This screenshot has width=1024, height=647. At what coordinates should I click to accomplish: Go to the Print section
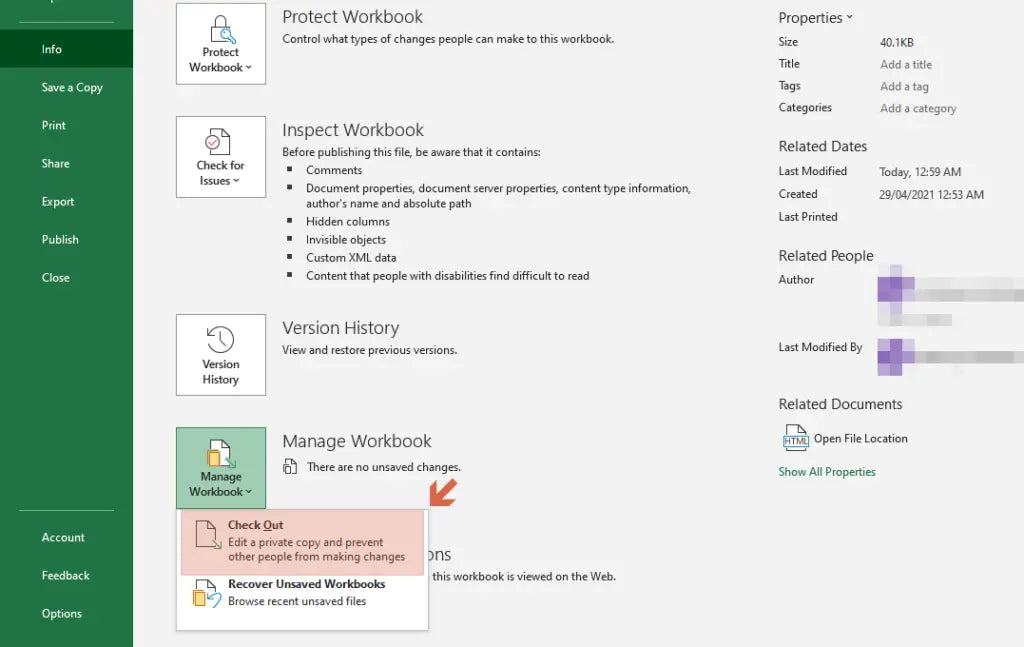(x=54, y=125)
